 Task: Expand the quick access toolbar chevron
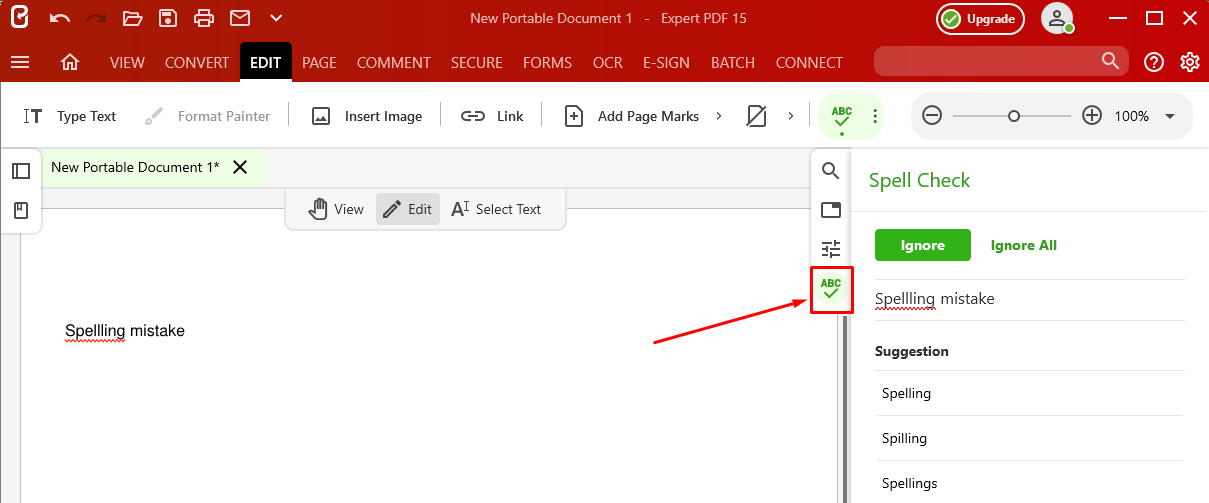tap(276, 18)
